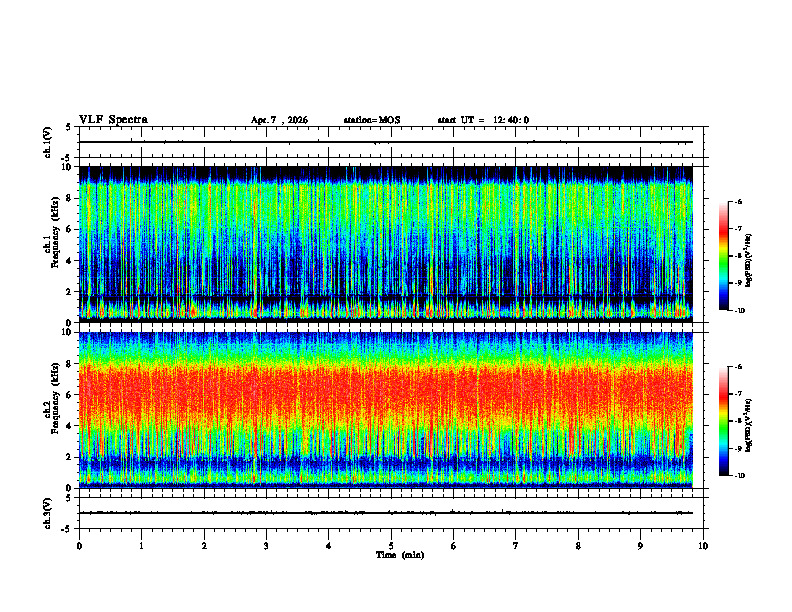Click time axis tick label "5"
The image size is (792, 612).
point(391,546)
